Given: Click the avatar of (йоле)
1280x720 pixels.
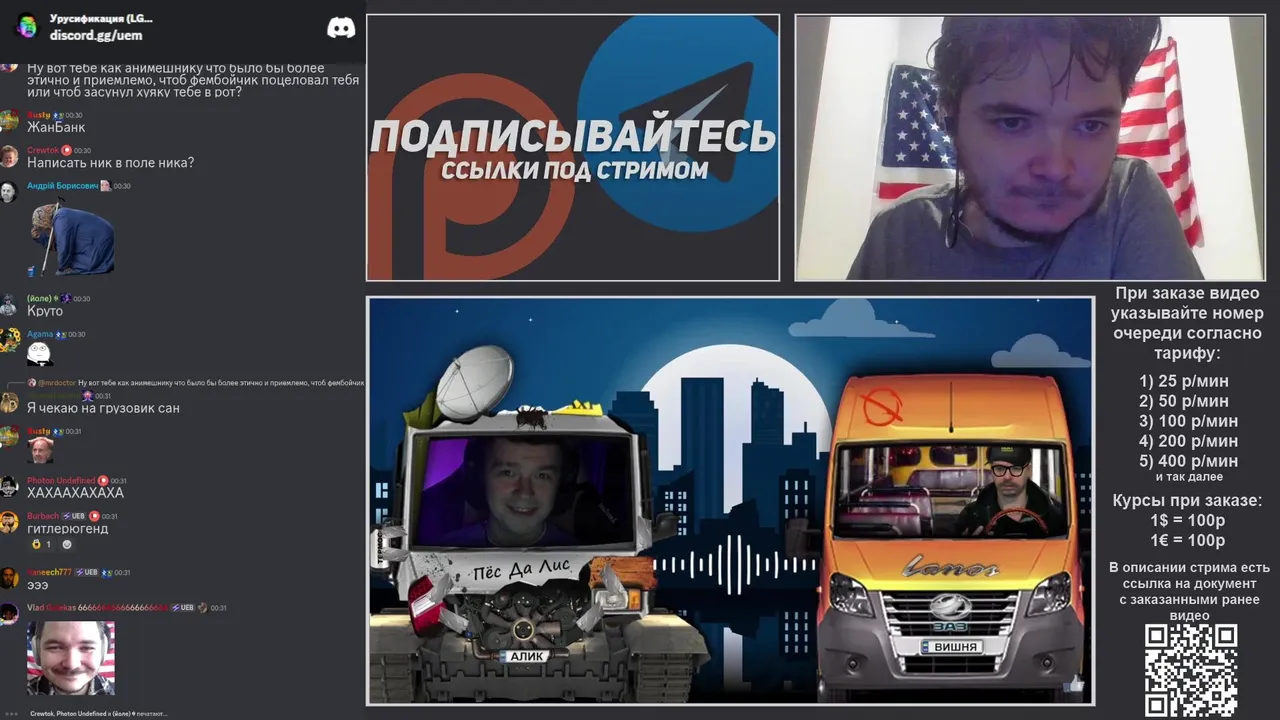Looking at the screenshot, I should 9,304.
